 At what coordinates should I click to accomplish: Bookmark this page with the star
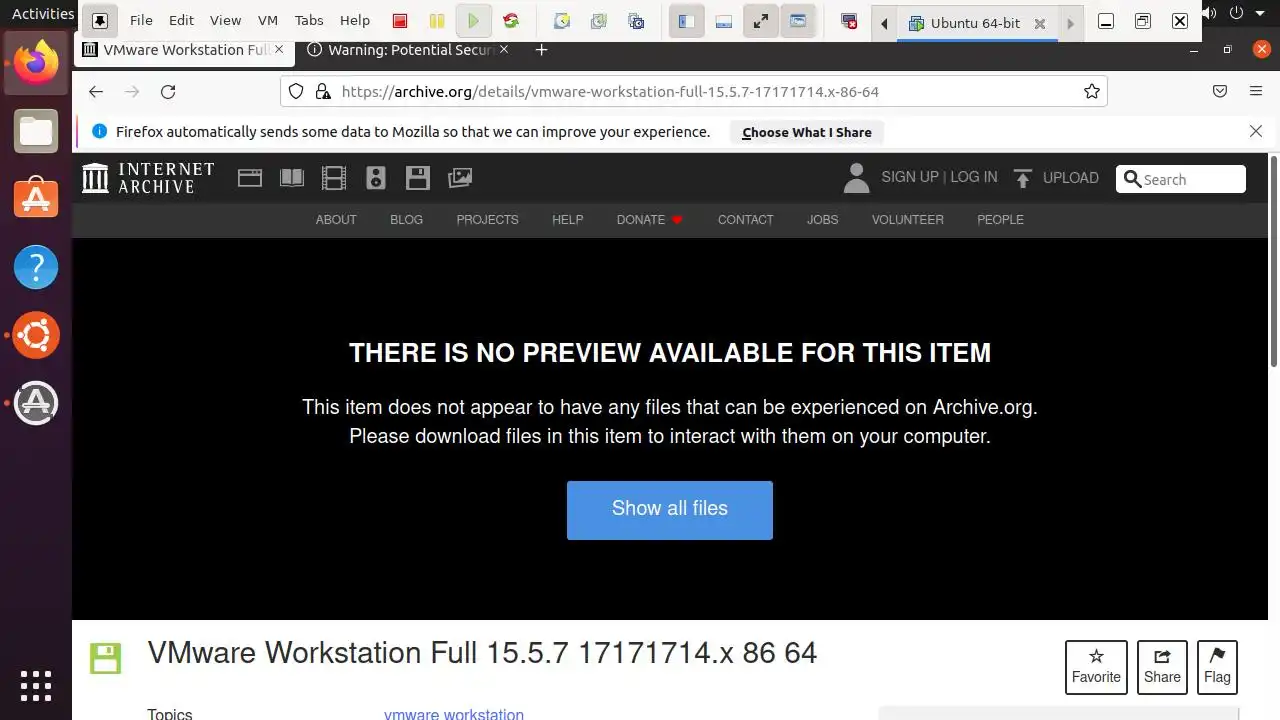(x=1091, y=91)
